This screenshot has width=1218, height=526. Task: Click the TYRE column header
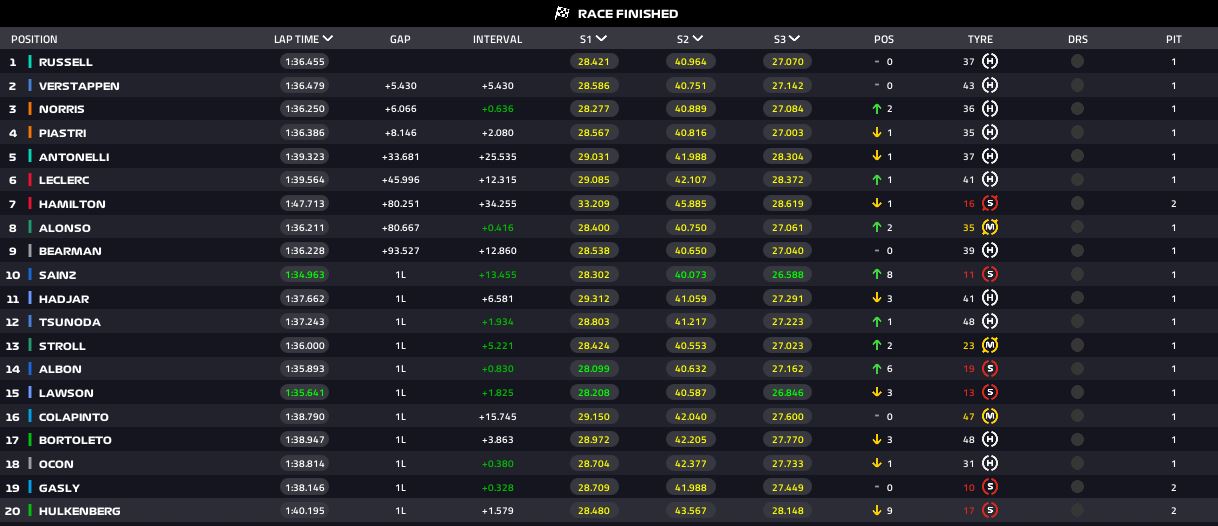point(980,40)
